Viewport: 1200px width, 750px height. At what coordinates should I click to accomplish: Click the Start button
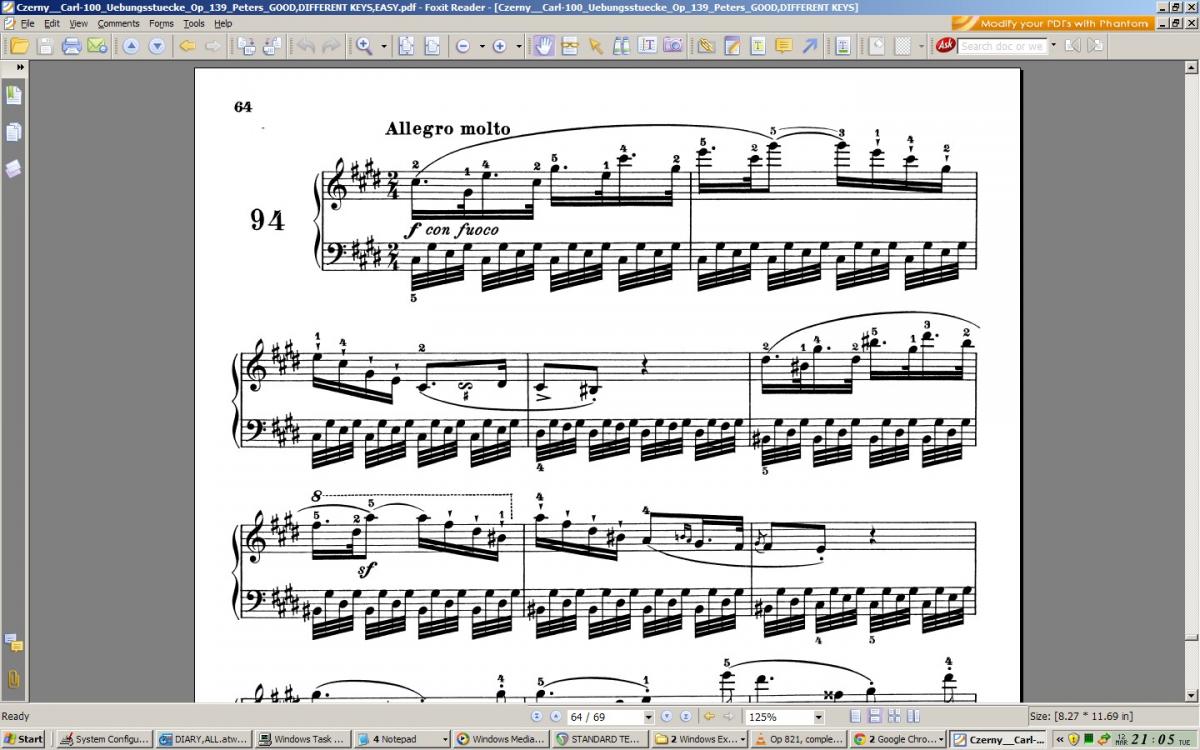click(24, 739)
